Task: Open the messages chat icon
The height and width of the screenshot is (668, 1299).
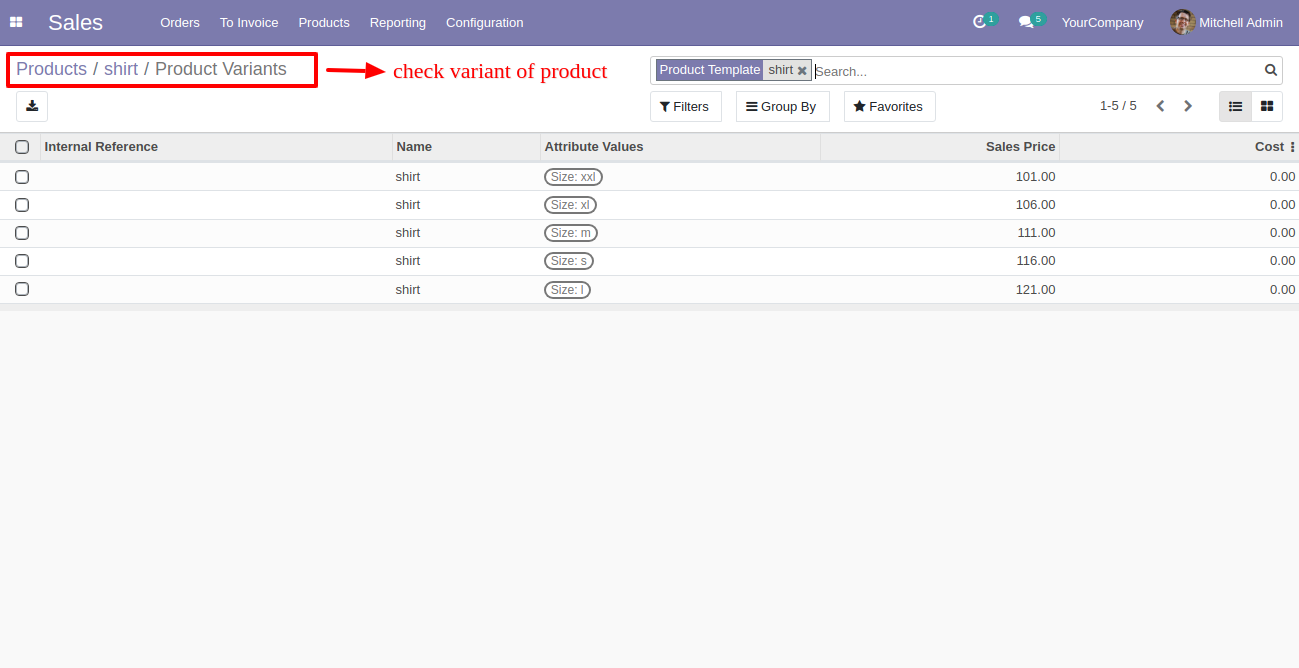Action: pyautogui.click(x=1026, y=22)
